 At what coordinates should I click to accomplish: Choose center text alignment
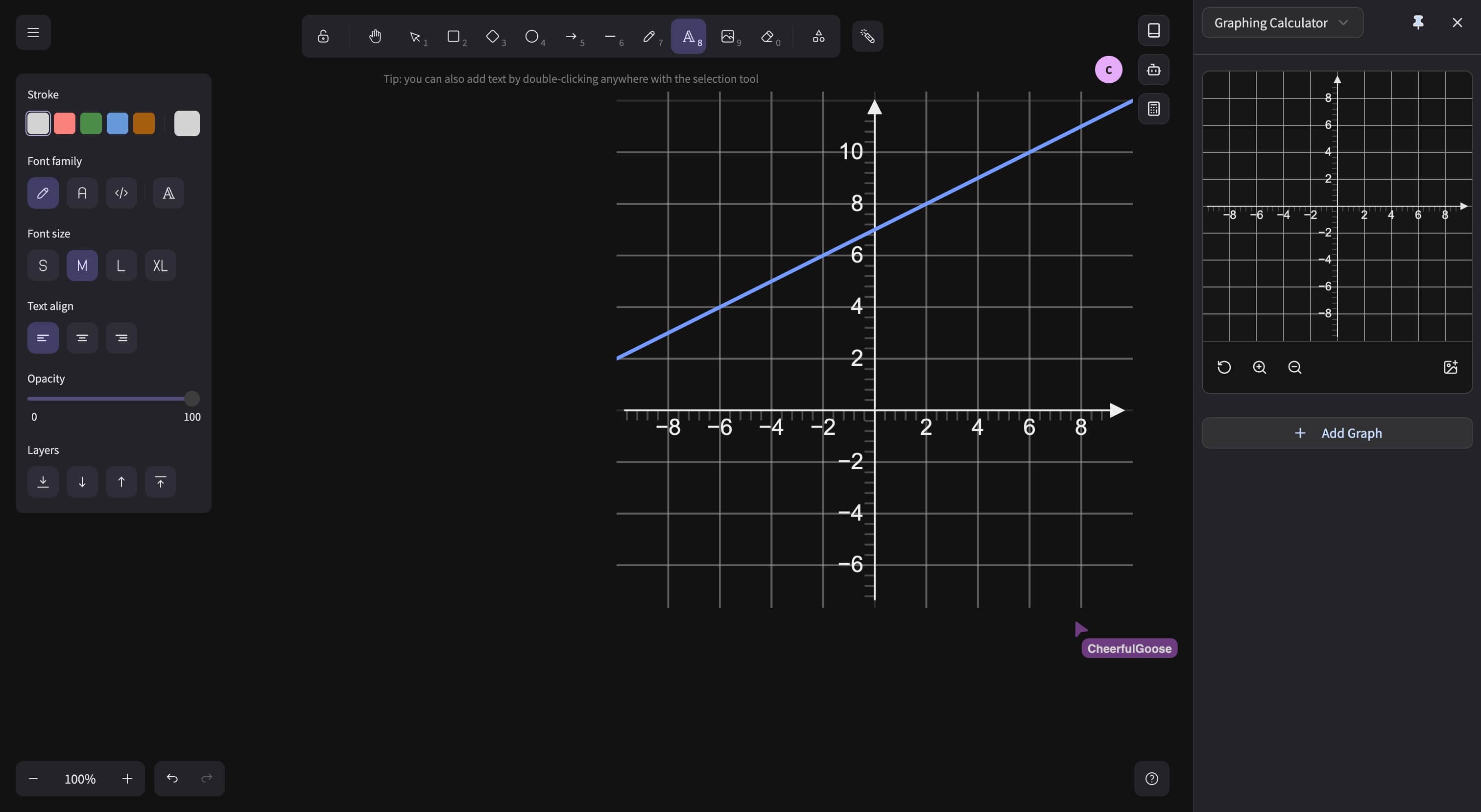pos(82,338)
